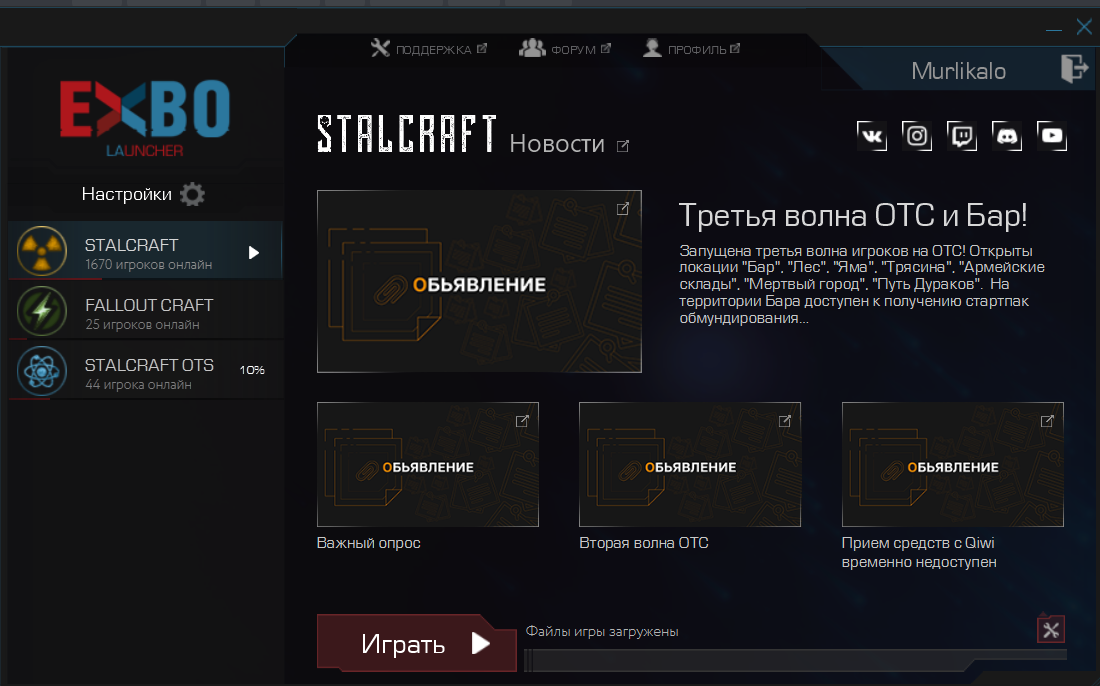Click the Вторая волна ОТС caption
1100x686 pixels.
click(x=644, y=543)
